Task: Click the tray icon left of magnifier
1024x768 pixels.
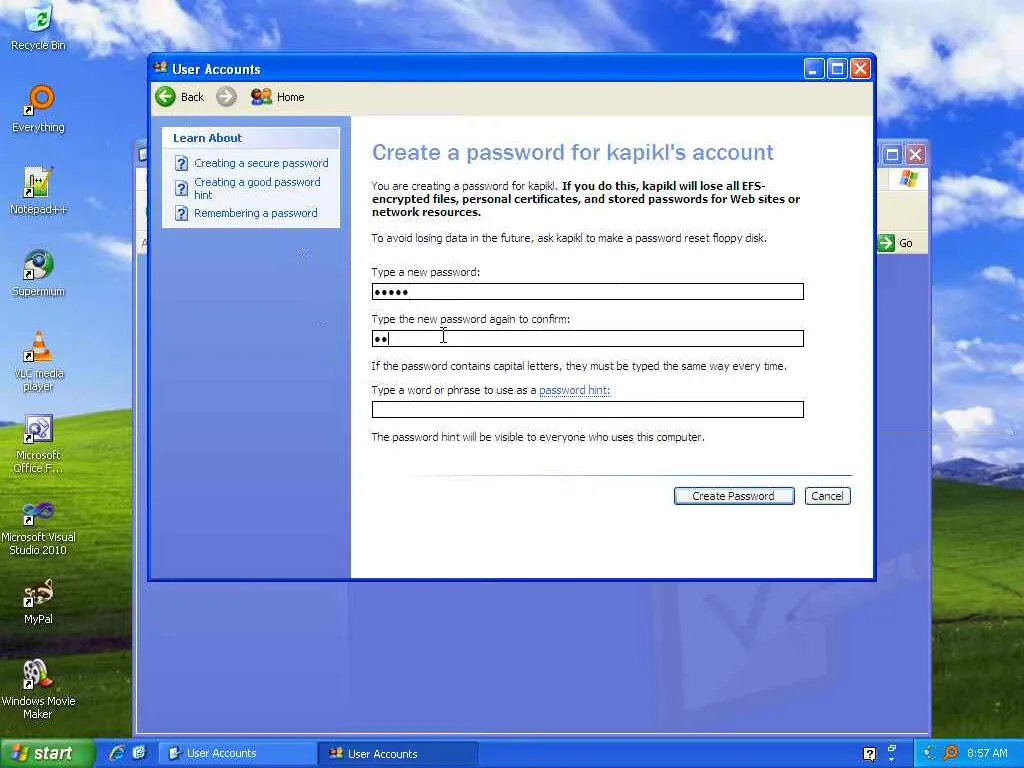Action: point(929,753)
